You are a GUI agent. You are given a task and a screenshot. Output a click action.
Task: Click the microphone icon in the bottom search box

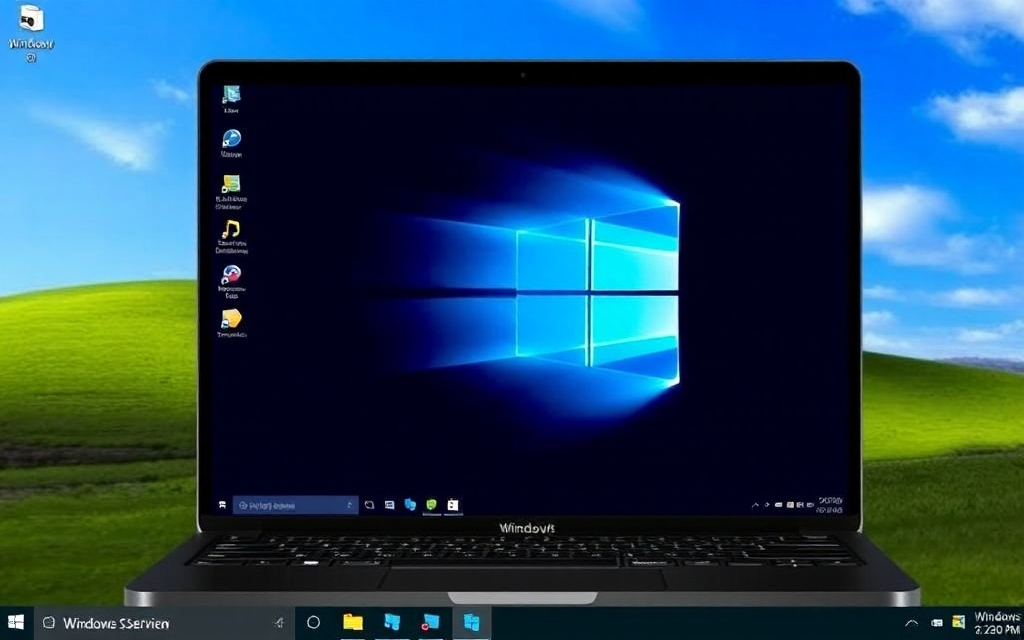tap(280, 623)
